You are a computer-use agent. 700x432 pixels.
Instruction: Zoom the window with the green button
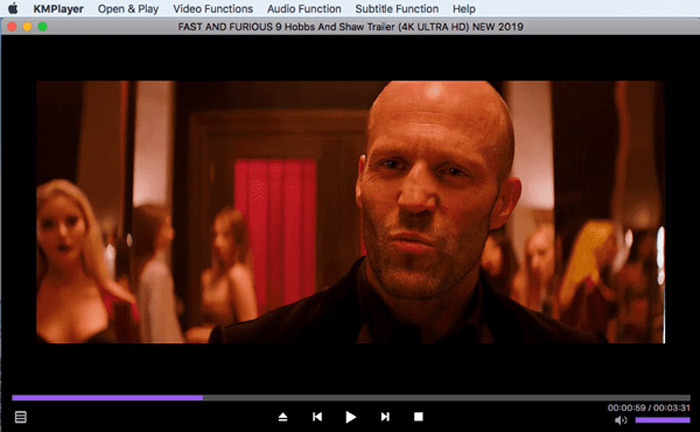coord(42,27)
